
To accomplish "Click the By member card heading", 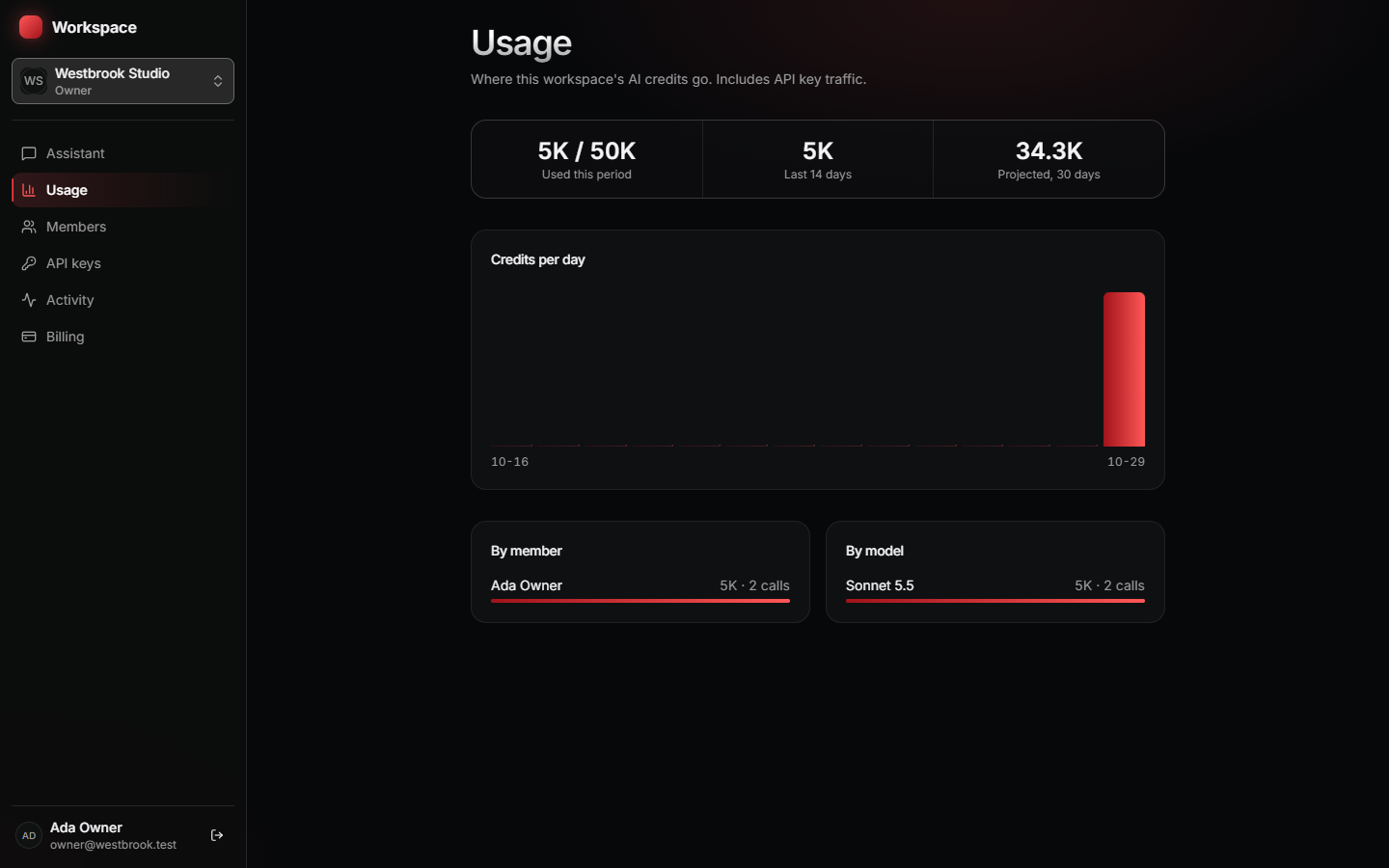I will [526, 551].
